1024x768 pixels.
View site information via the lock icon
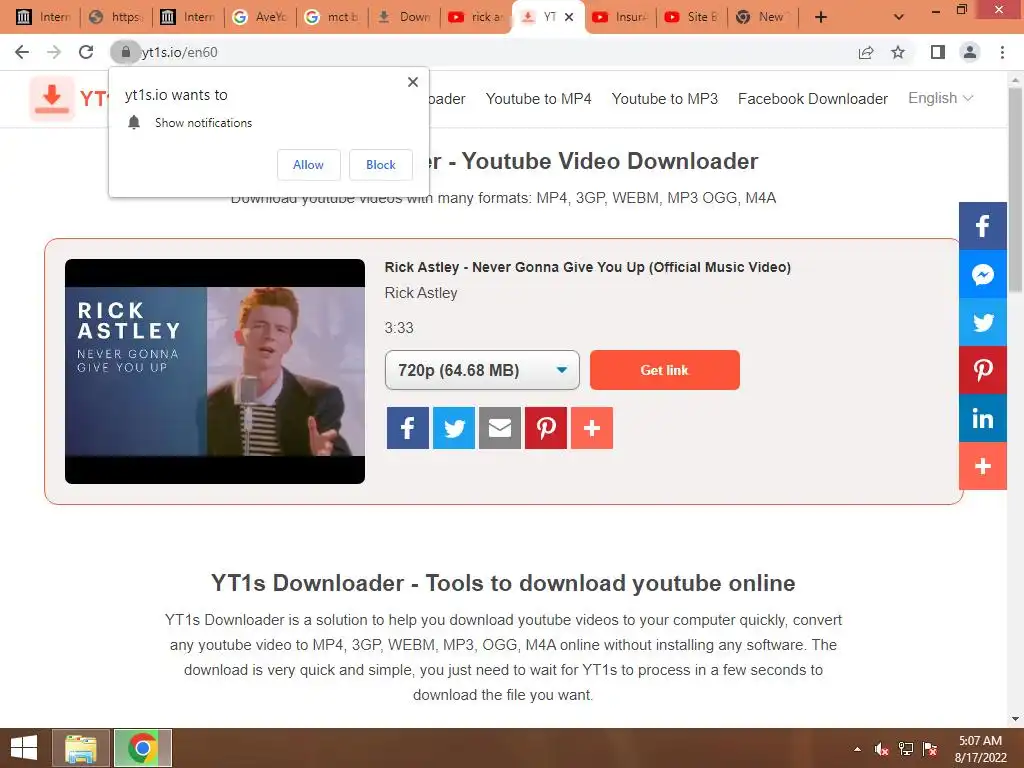pos(125,52)
